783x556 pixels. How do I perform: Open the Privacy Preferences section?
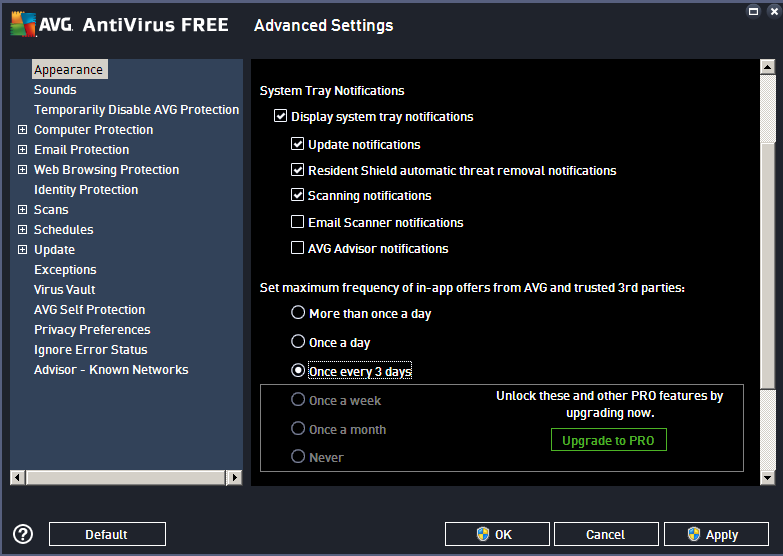click(x=92, y=330)
